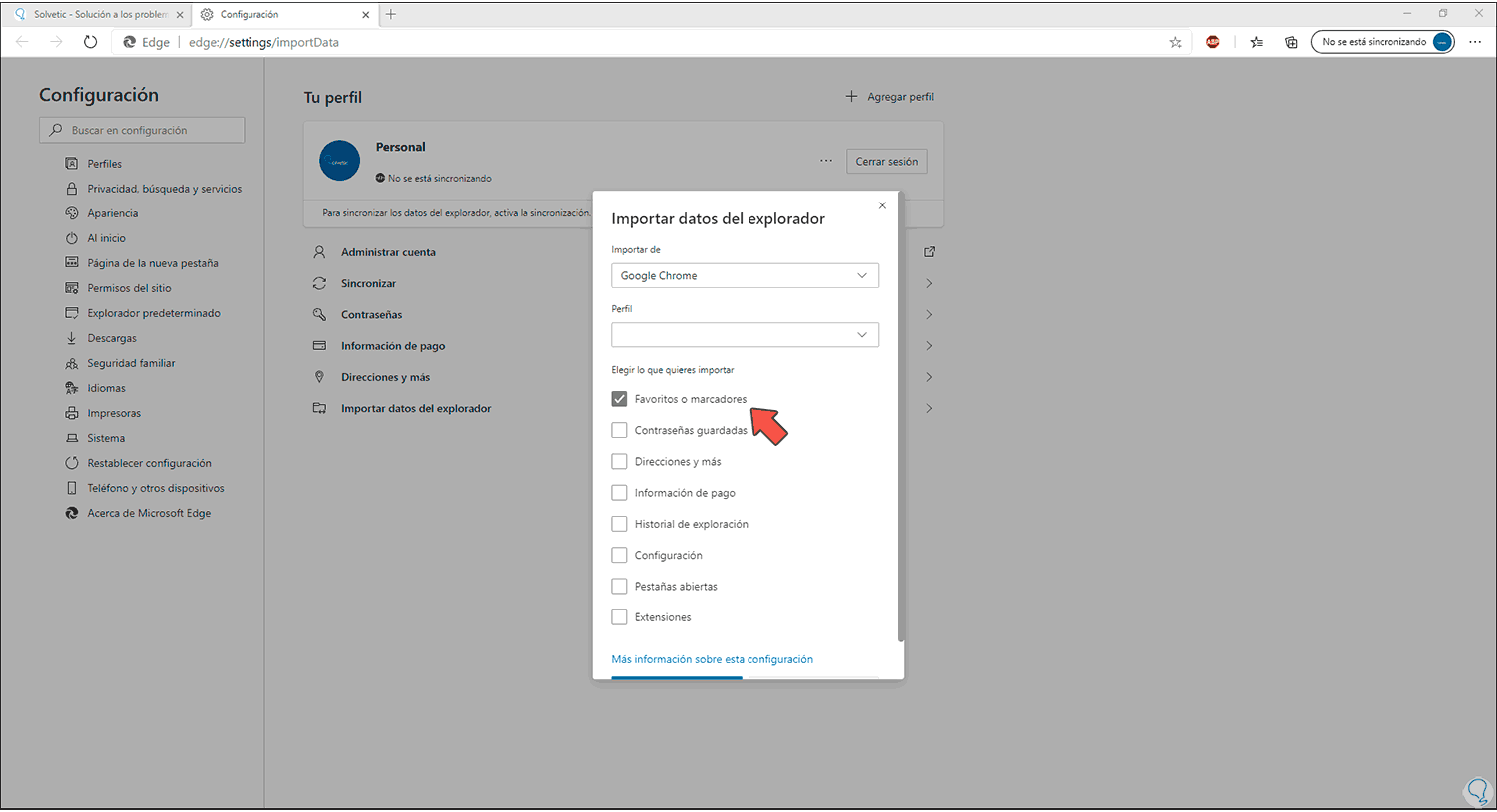Open a new tab with the plus icon

(391, 14)
